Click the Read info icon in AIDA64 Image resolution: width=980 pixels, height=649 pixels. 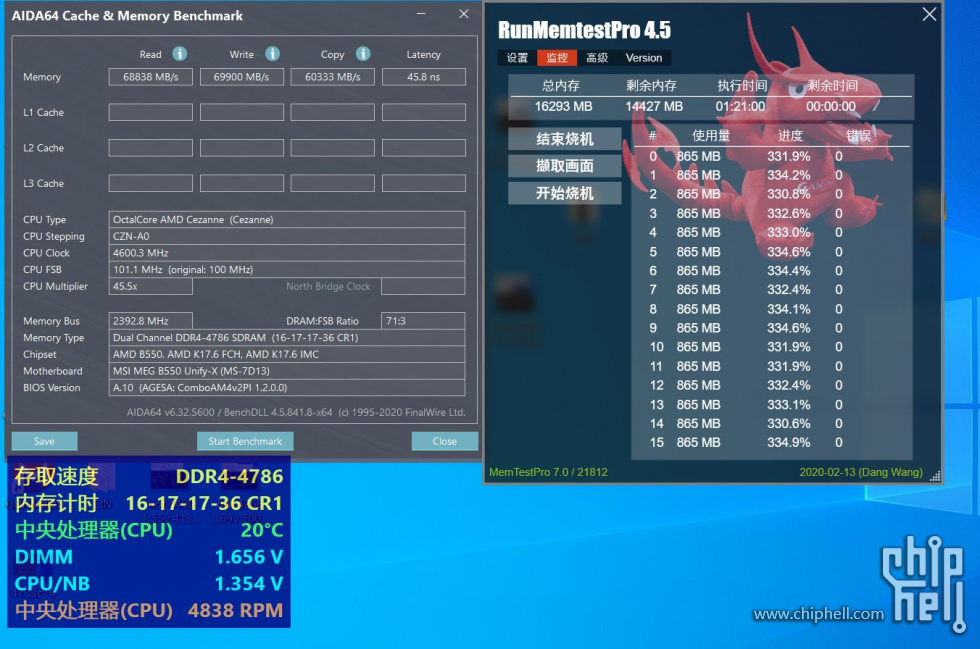point(179,54)
